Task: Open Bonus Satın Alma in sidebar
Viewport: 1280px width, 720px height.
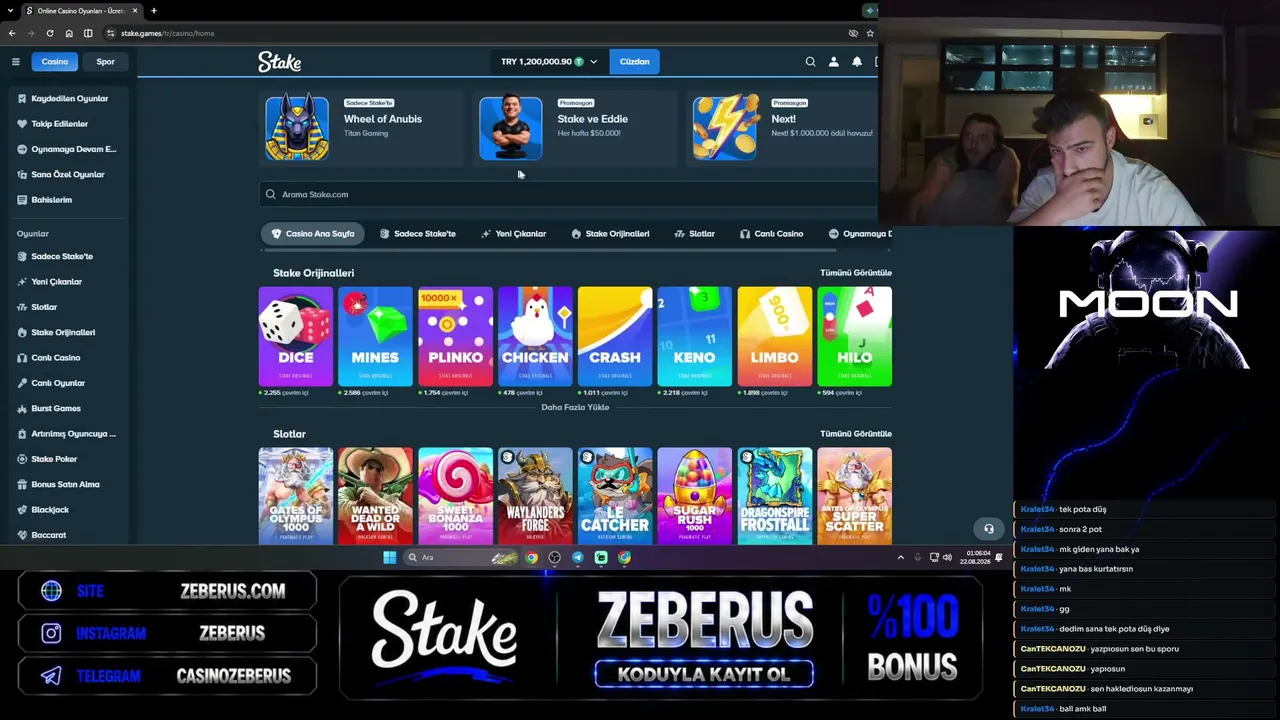Action: coord(64,485)
